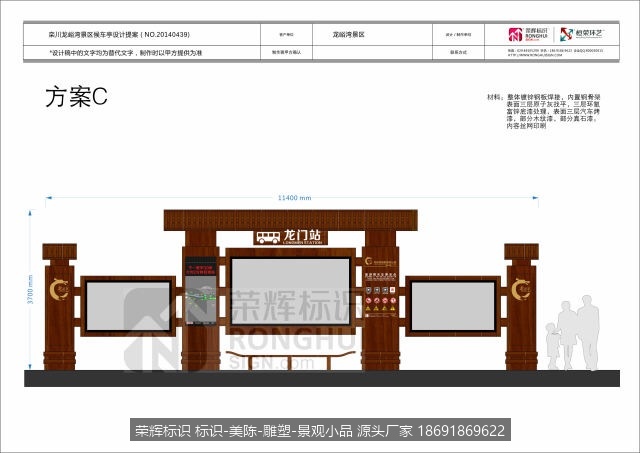Click the red Ronghui logo in header
Image resolution: width=640 pixels, height=453 pixels.
point(516,35)
